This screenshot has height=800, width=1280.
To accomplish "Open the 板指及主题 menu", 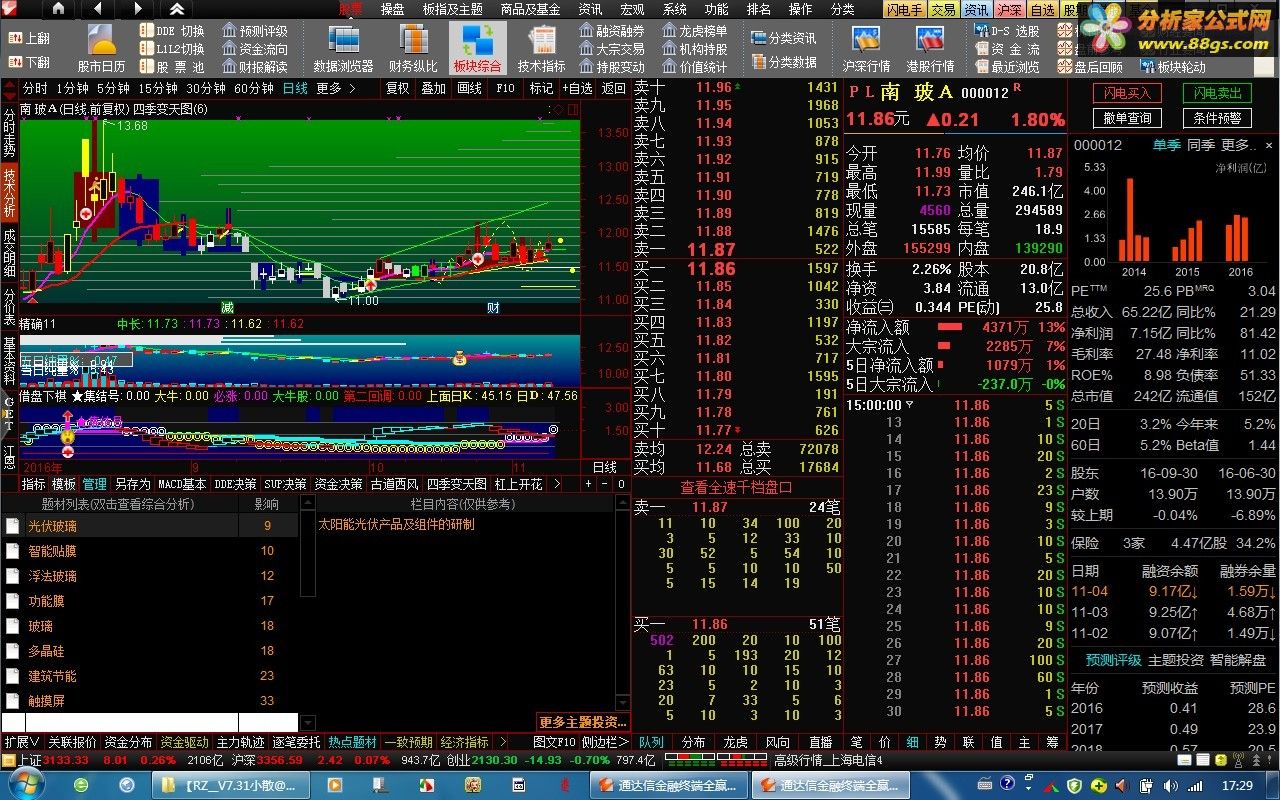I will 452,9.
